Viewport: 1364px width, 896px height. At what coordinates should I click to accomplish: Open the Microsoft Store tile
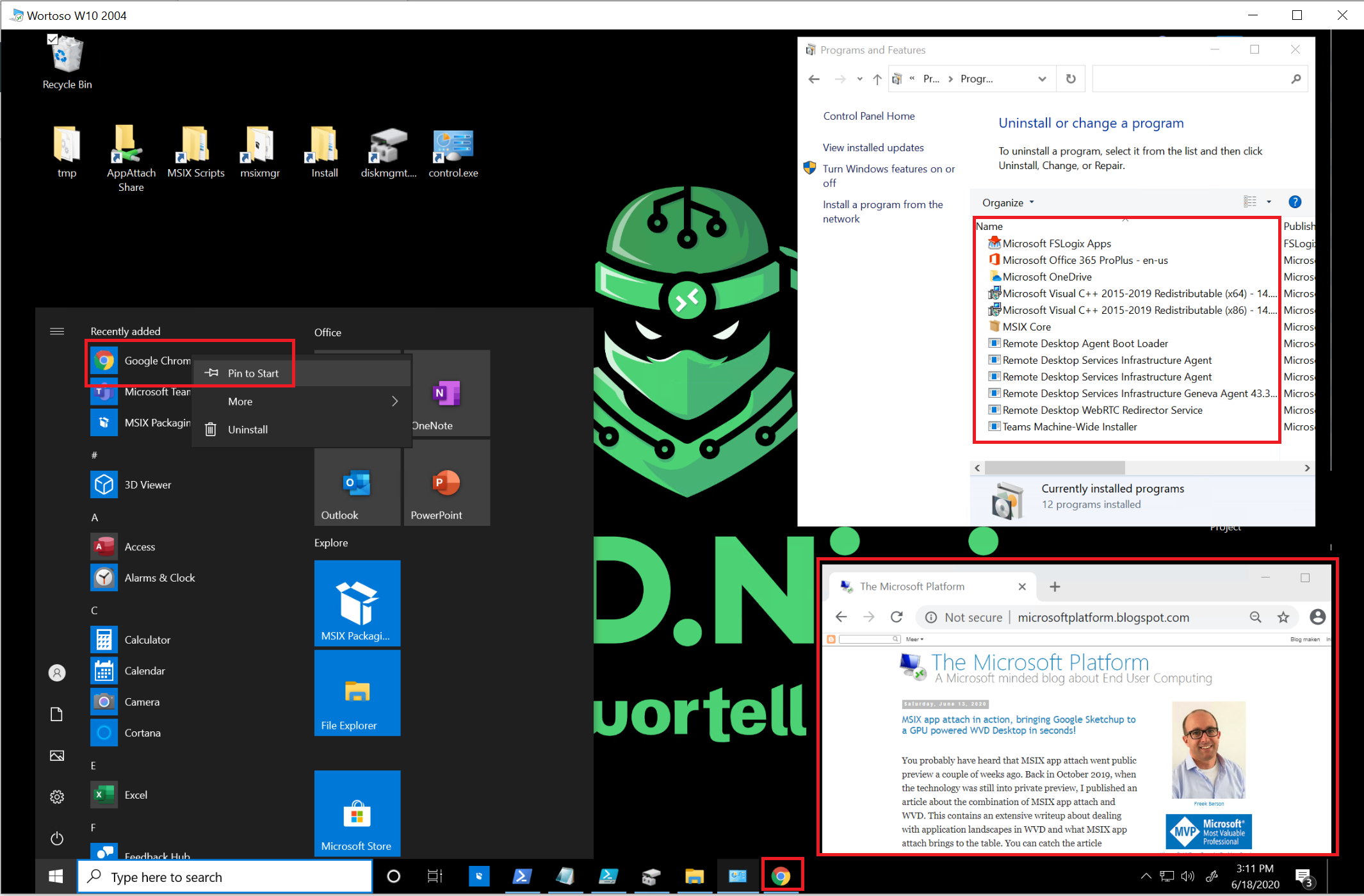(357, 813)
